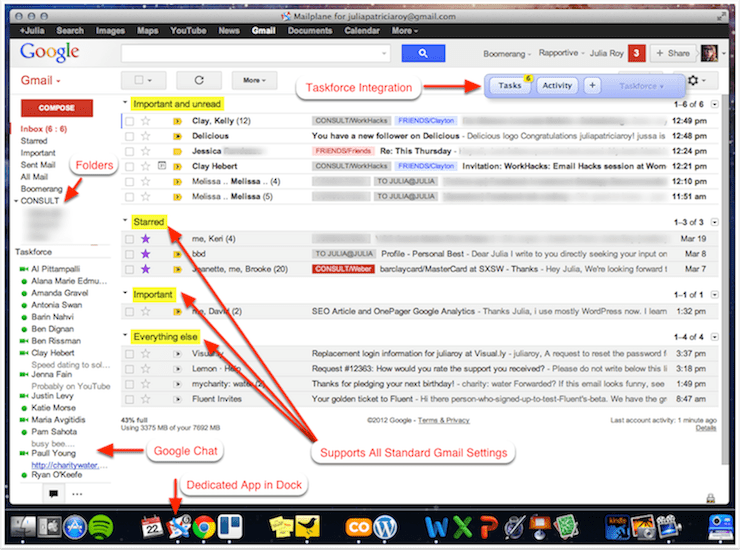Open the Gmail product dropdown
This screenshot has height=550, width=740.
click(41, 80)
